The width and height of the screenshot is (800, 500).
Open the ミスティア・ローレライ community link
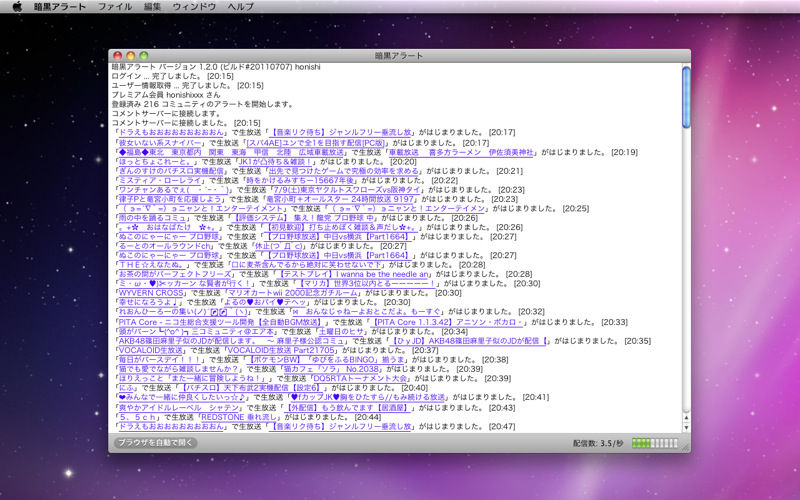pyautogui.click(x=160, y=181)
